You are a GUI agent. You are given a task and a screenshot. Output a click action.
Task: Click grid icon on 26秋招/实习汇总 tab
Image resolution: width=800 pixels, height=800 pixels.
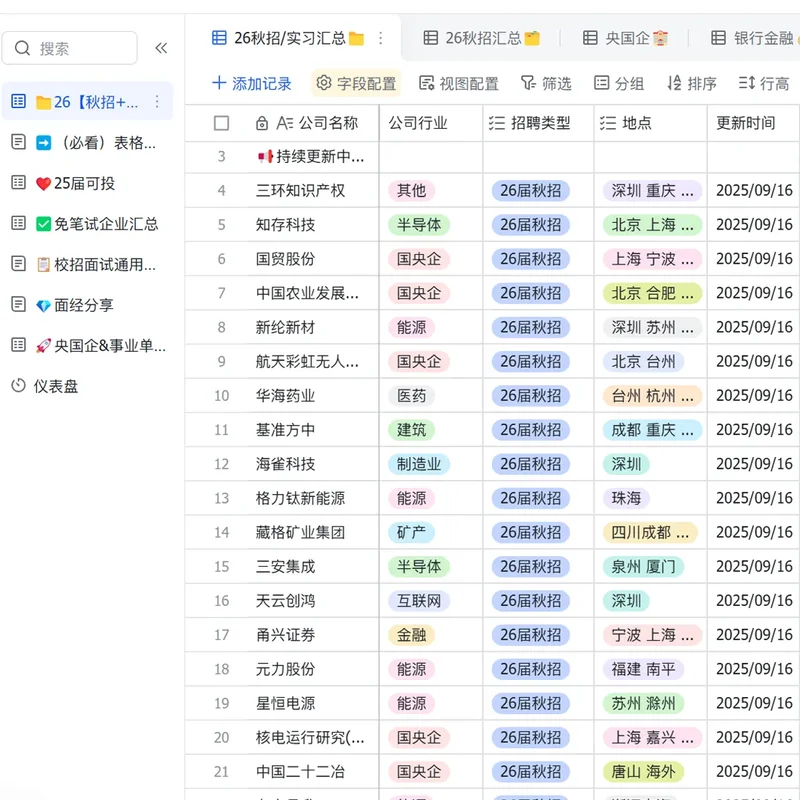pos(219,38)
